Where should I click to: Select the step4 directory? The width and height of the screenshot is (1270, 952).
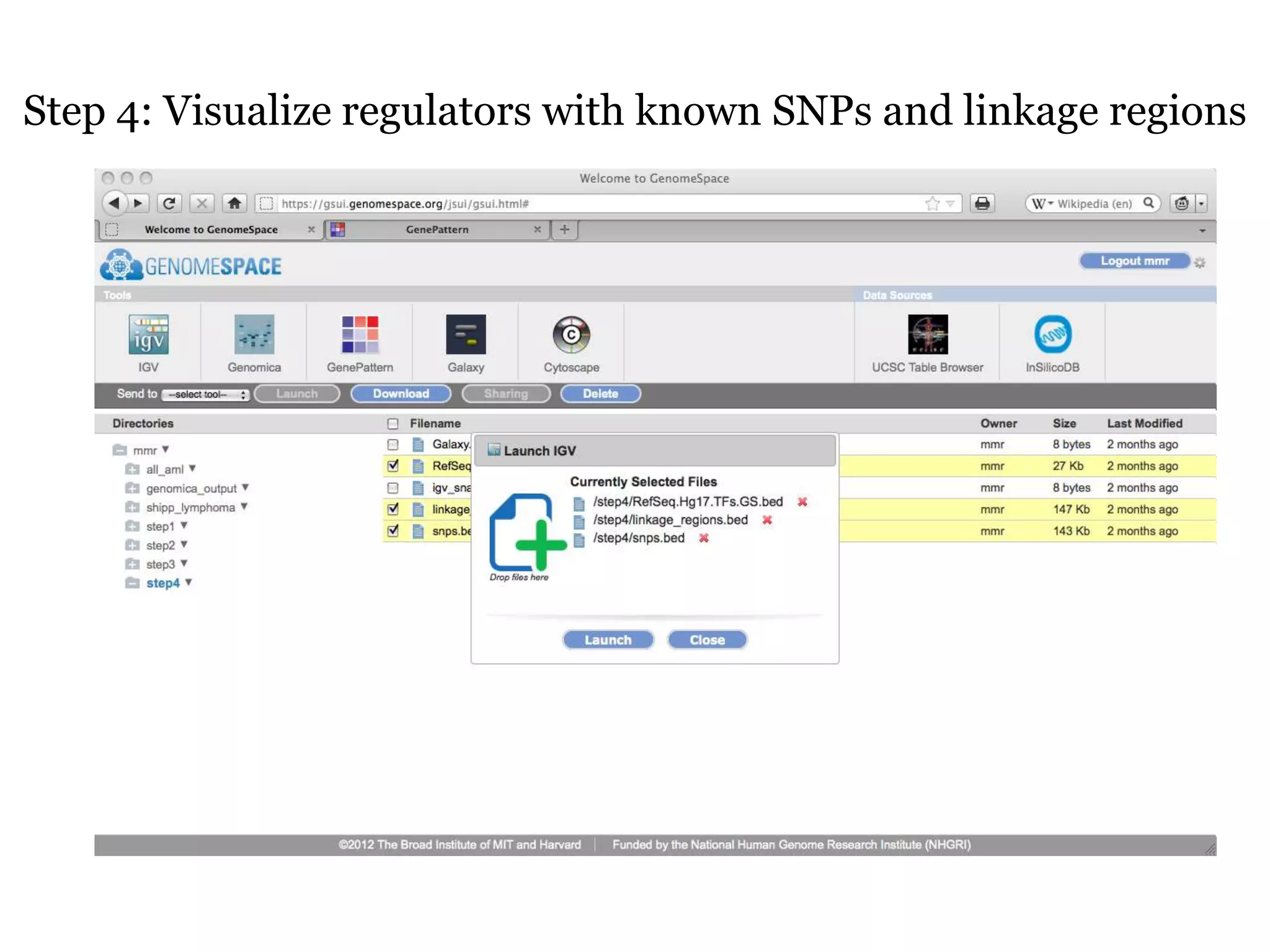click(x=162, y=583)
